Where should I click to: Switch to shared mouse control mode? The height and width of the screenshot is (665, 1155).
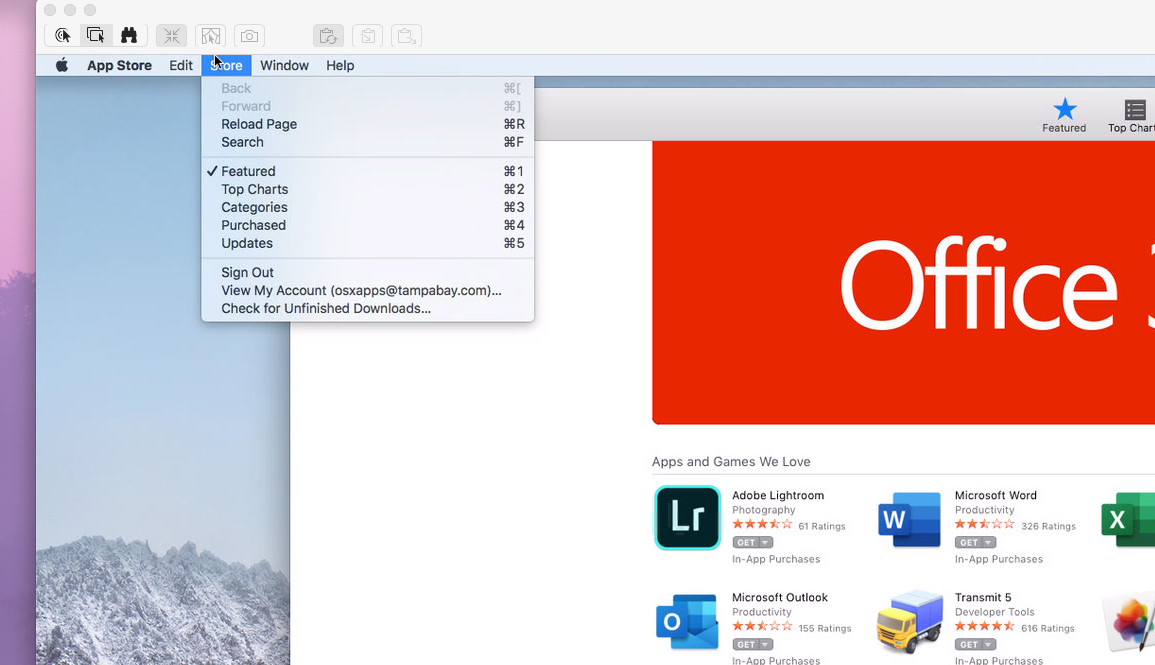point(95,35)
